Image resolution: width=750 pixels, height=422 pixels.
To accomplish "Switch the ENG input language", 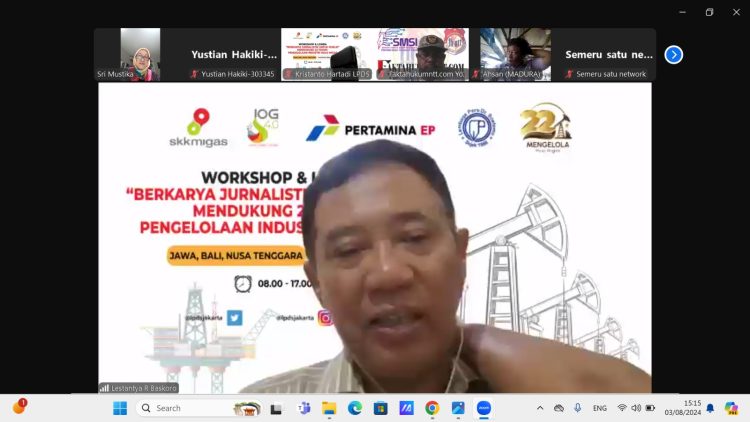I will click(600, 408).
